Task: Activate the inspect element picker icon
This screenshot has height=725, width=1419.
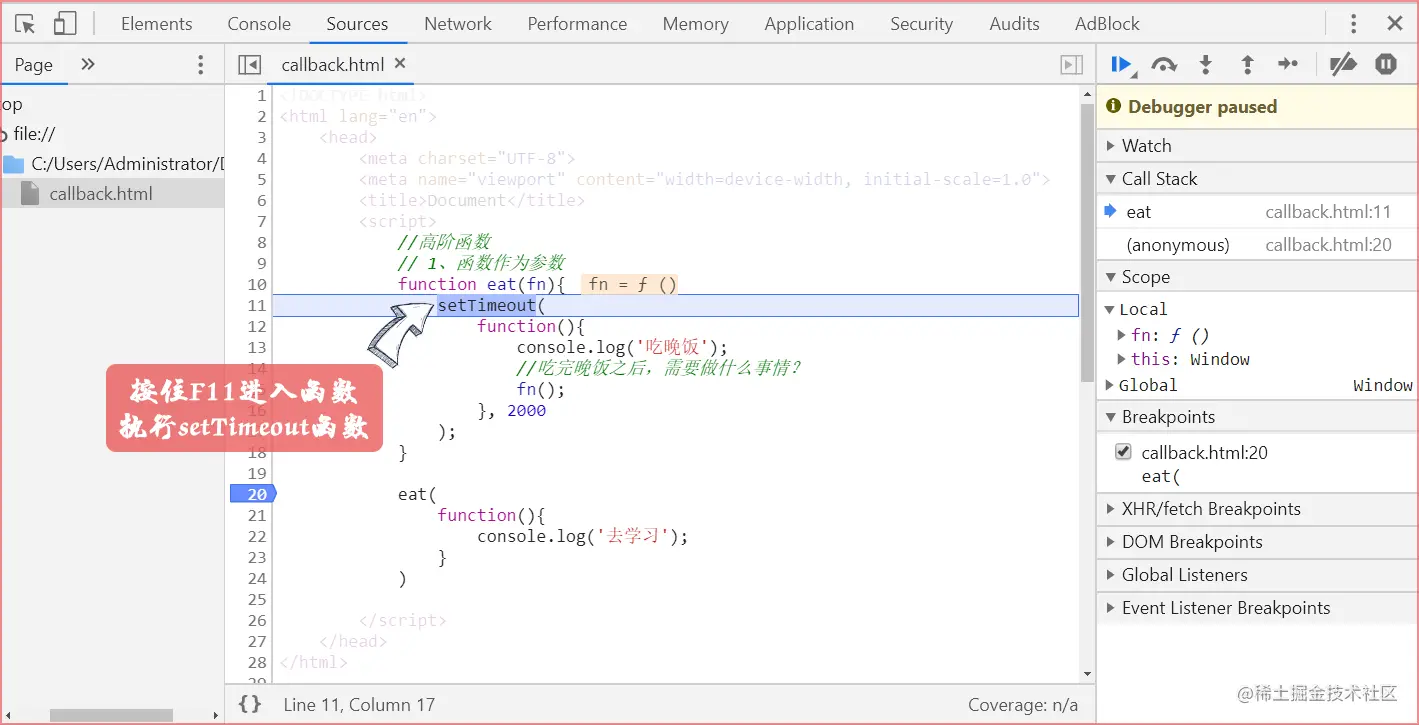Action: pyautogui.click(x=26, y=24)
